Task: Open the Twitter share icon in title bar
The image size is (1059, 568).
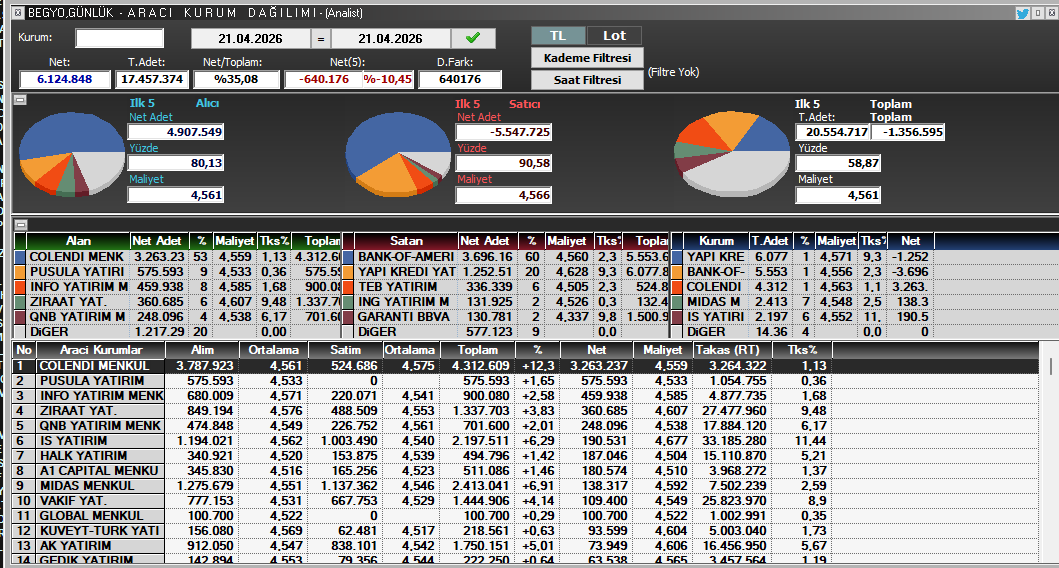Action: [1023, 13]
